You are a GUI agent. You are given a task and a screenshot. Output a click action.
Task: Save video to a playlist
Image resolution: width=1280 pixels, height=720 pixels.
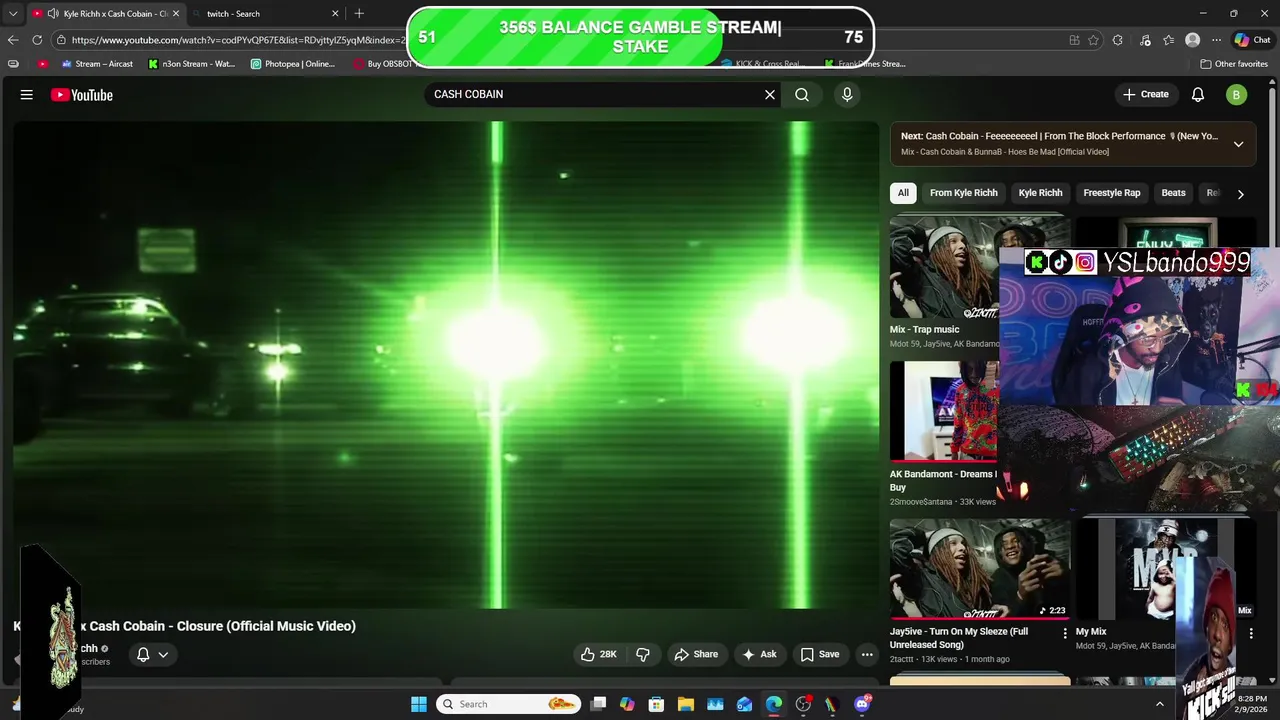point(820,654)
